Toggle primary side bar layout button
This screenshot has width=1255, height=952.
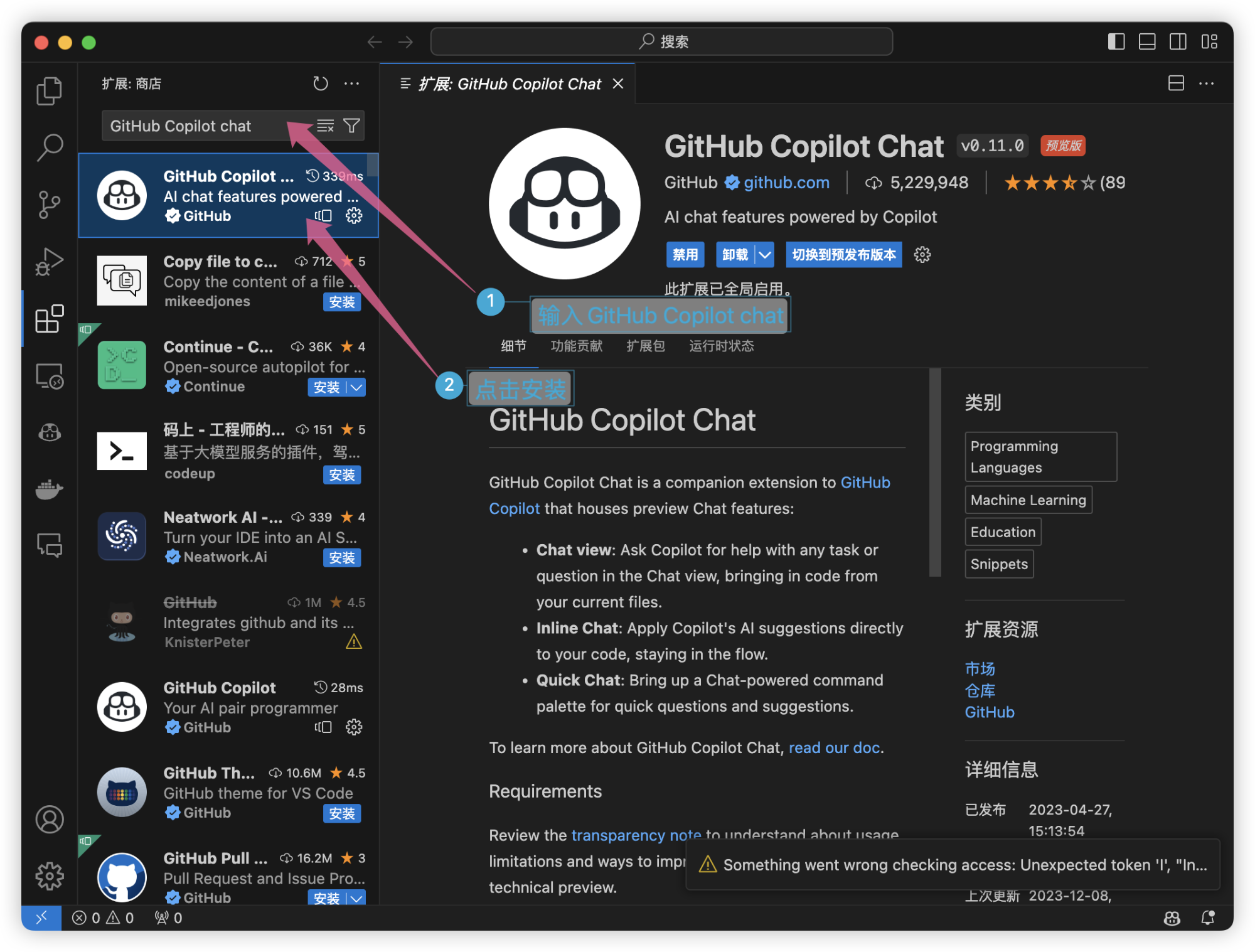[x=1116, y=42]
